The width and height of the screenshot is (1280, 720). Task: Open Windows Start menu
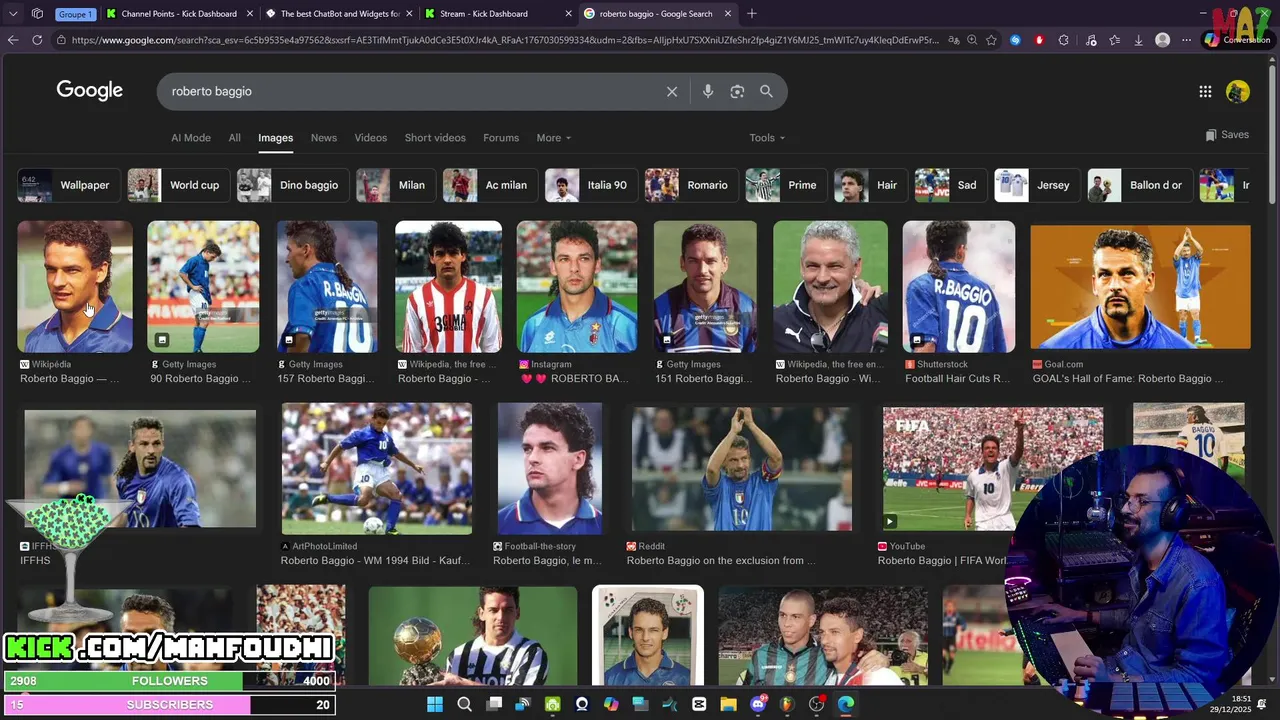[435, 704]
